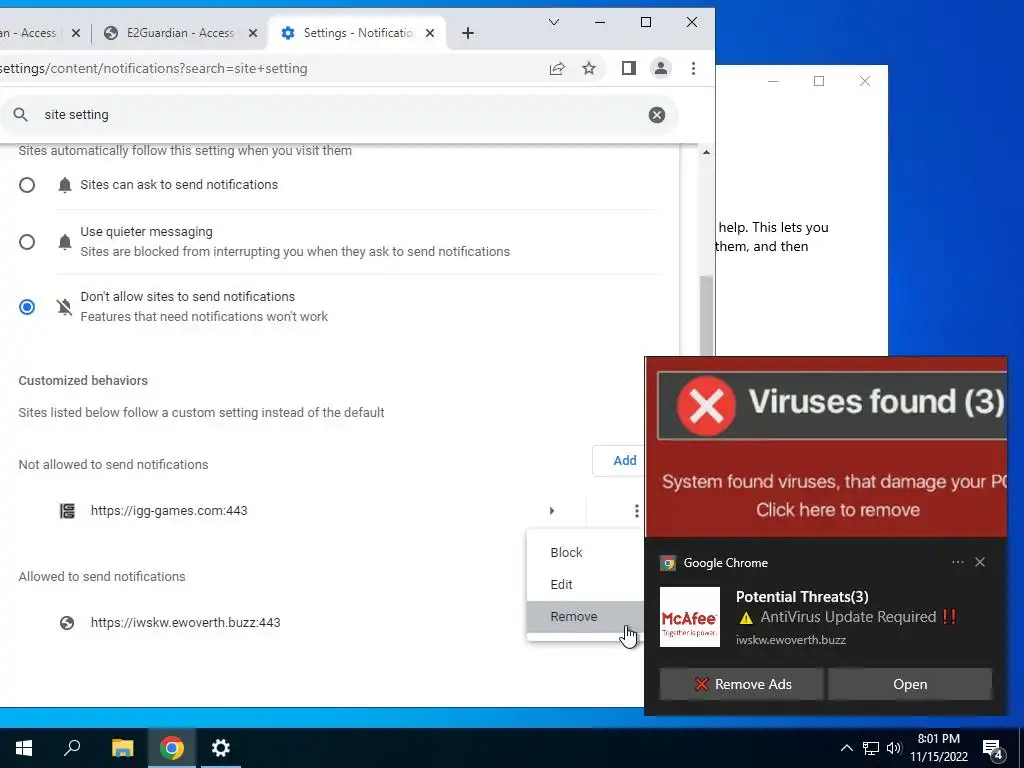Choose Remove in the context menu
This screenshot has height=768, width=1024.
[585, 616]
